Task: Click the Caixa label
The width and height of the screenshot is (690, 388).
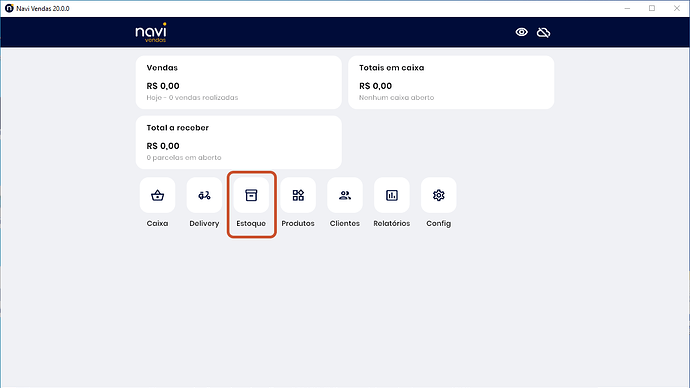Action: pos(158,223)
